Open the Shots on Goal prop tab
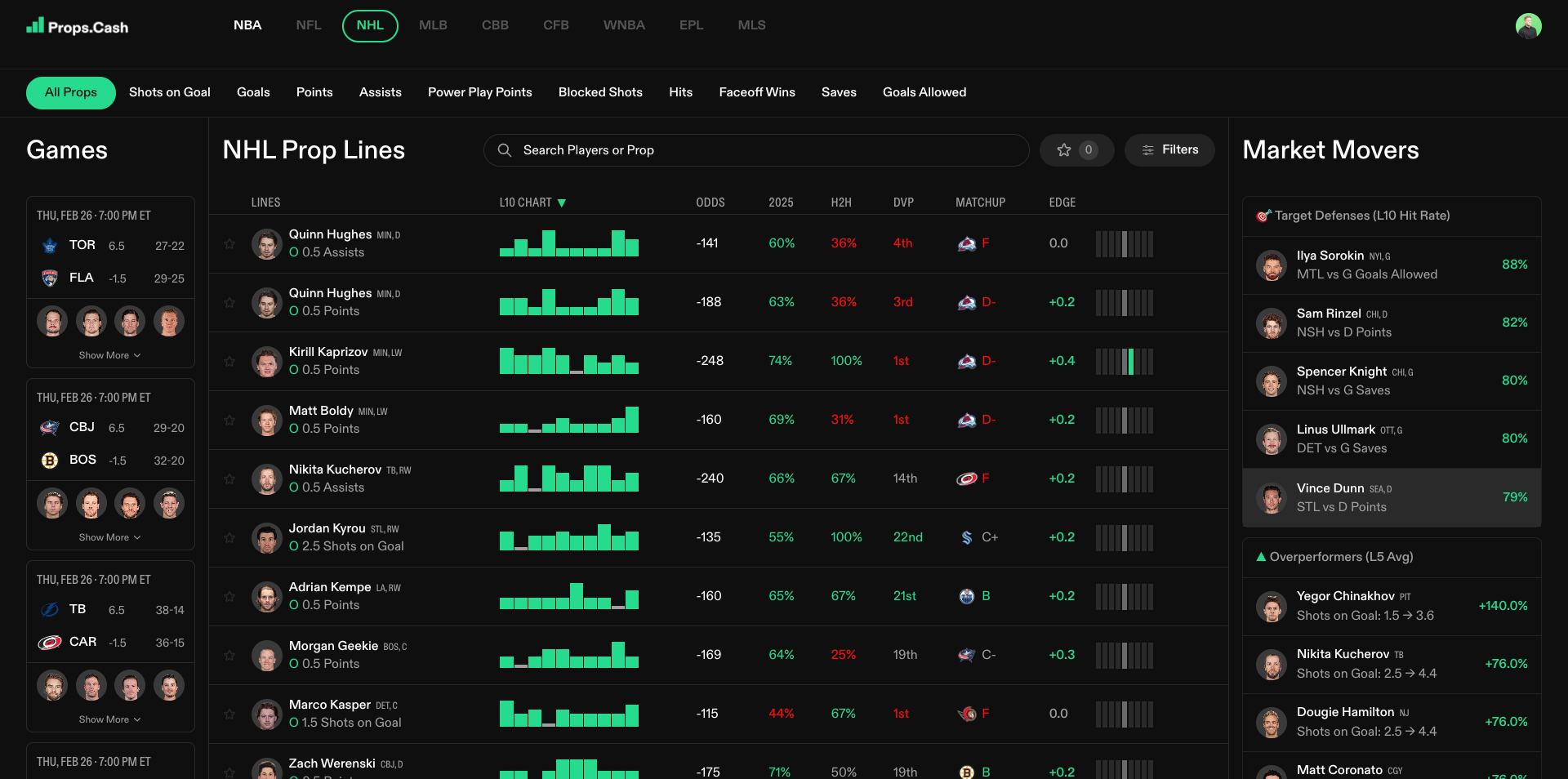1568x779 pixels. click(x=170, y=92)
